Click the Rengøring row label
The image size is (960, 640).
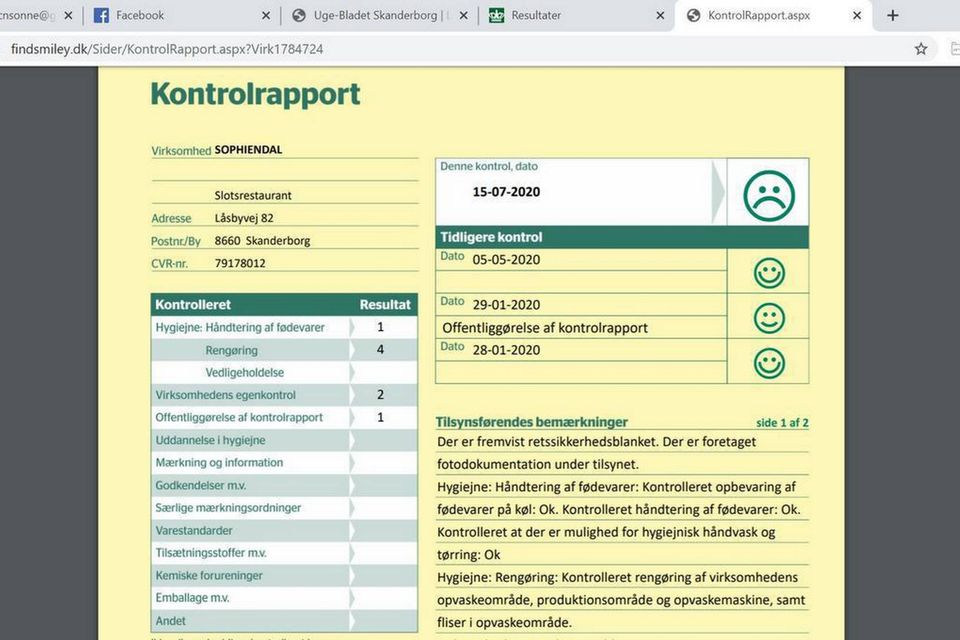[231, 350]
